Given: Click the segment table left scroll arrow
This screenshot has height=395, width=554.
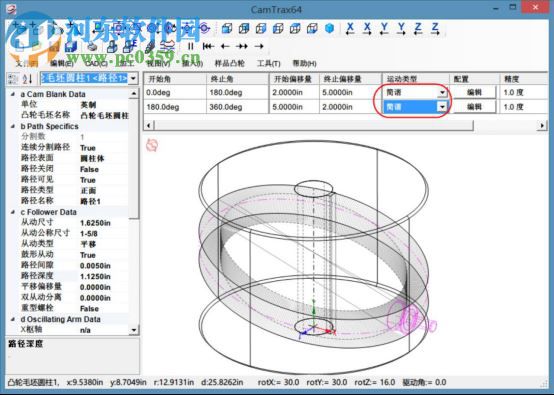Looking at the screenshot, I should [148, 125].
